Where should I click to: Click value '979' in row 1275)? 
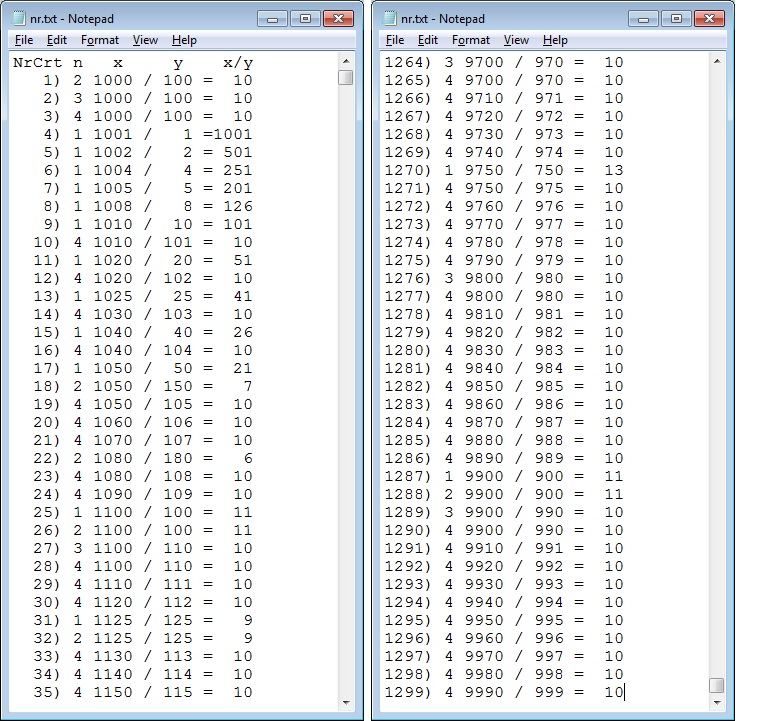[549, 261]
